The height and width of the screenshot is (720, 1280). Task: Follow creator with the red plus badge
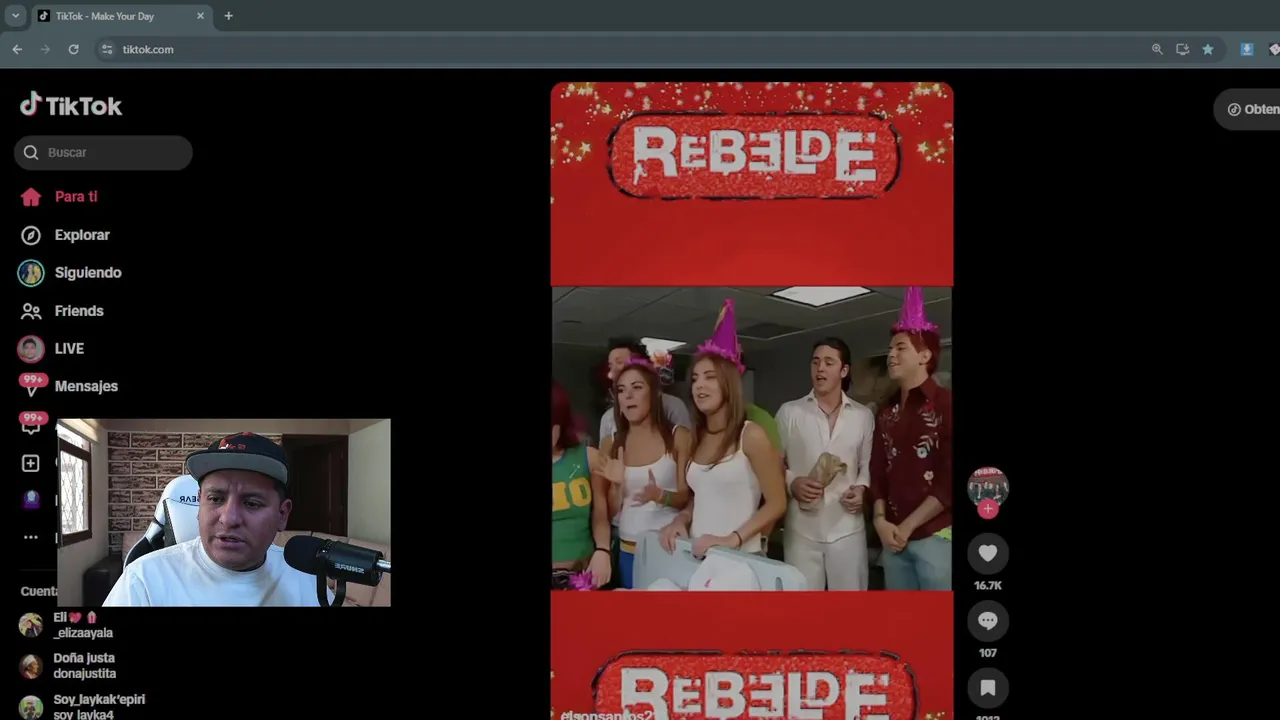988,509
